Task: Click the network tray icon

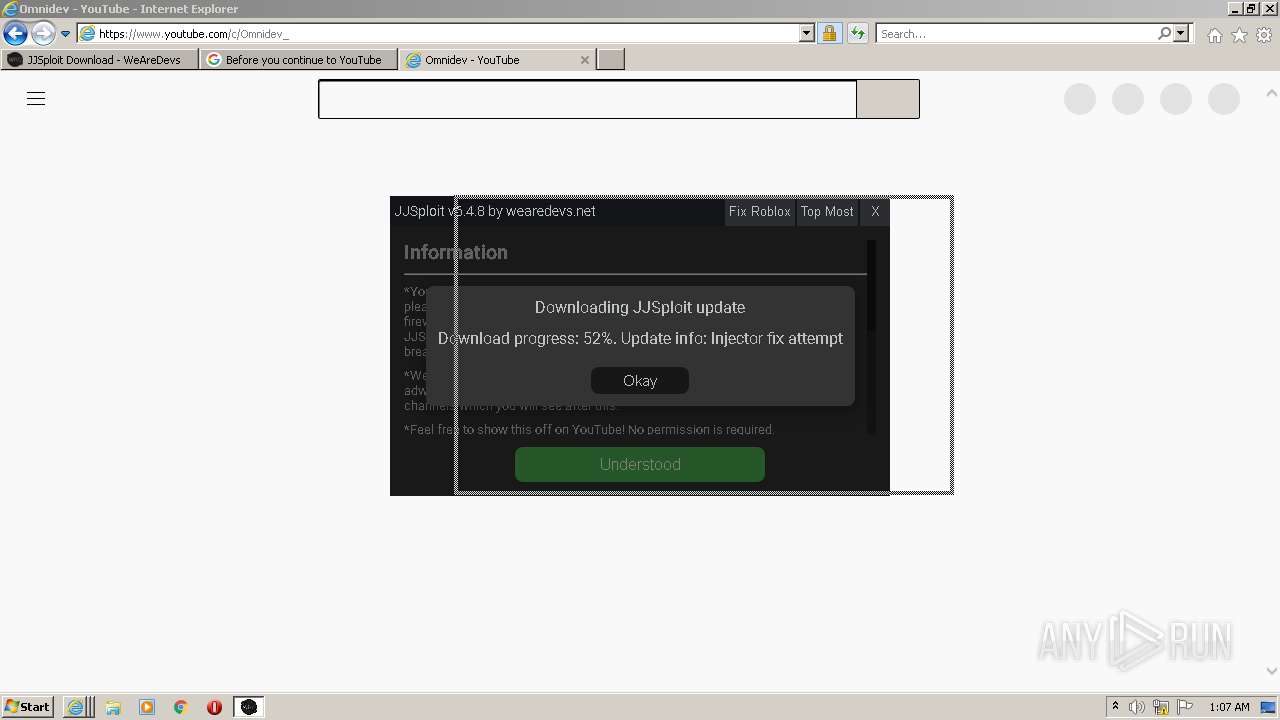Action: coord(1161,707)
